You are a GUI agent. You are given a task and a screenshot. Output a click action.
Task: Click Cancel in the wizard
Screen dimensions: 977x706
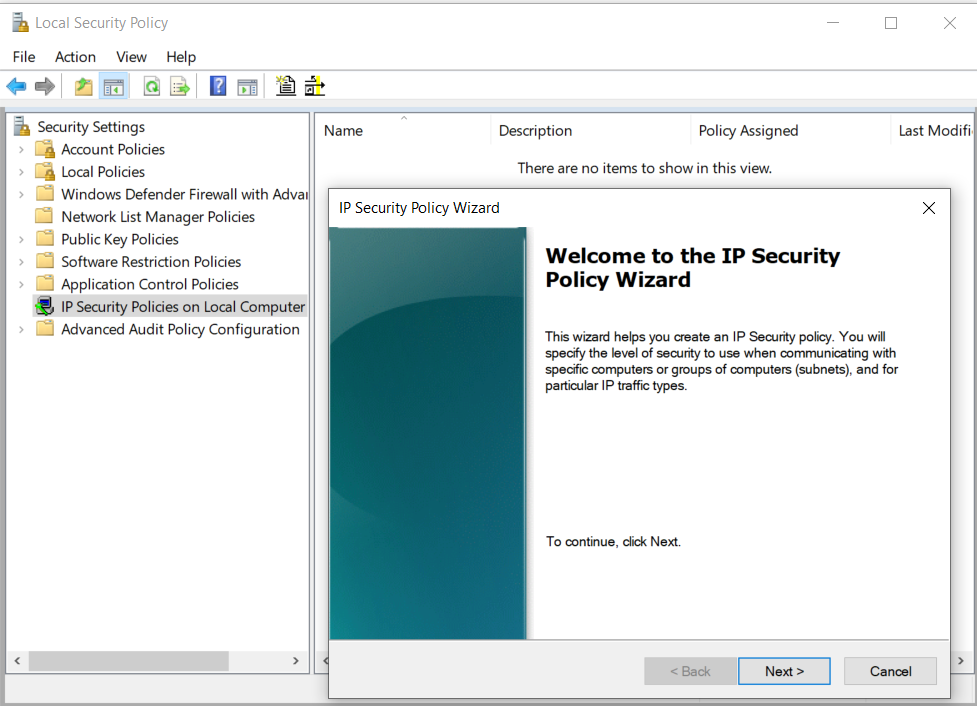890,671
